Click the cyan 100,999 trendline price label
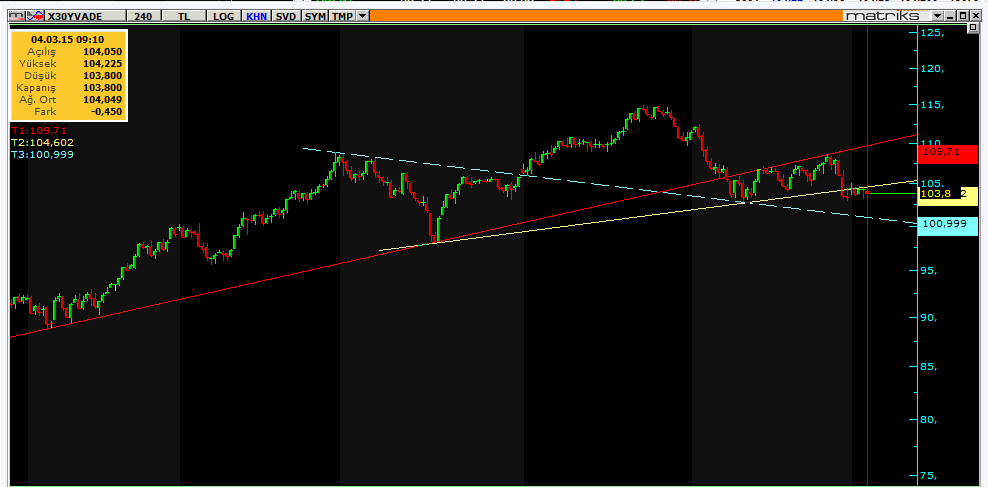This screenshot has width=988, height=487. coord(948,225)
